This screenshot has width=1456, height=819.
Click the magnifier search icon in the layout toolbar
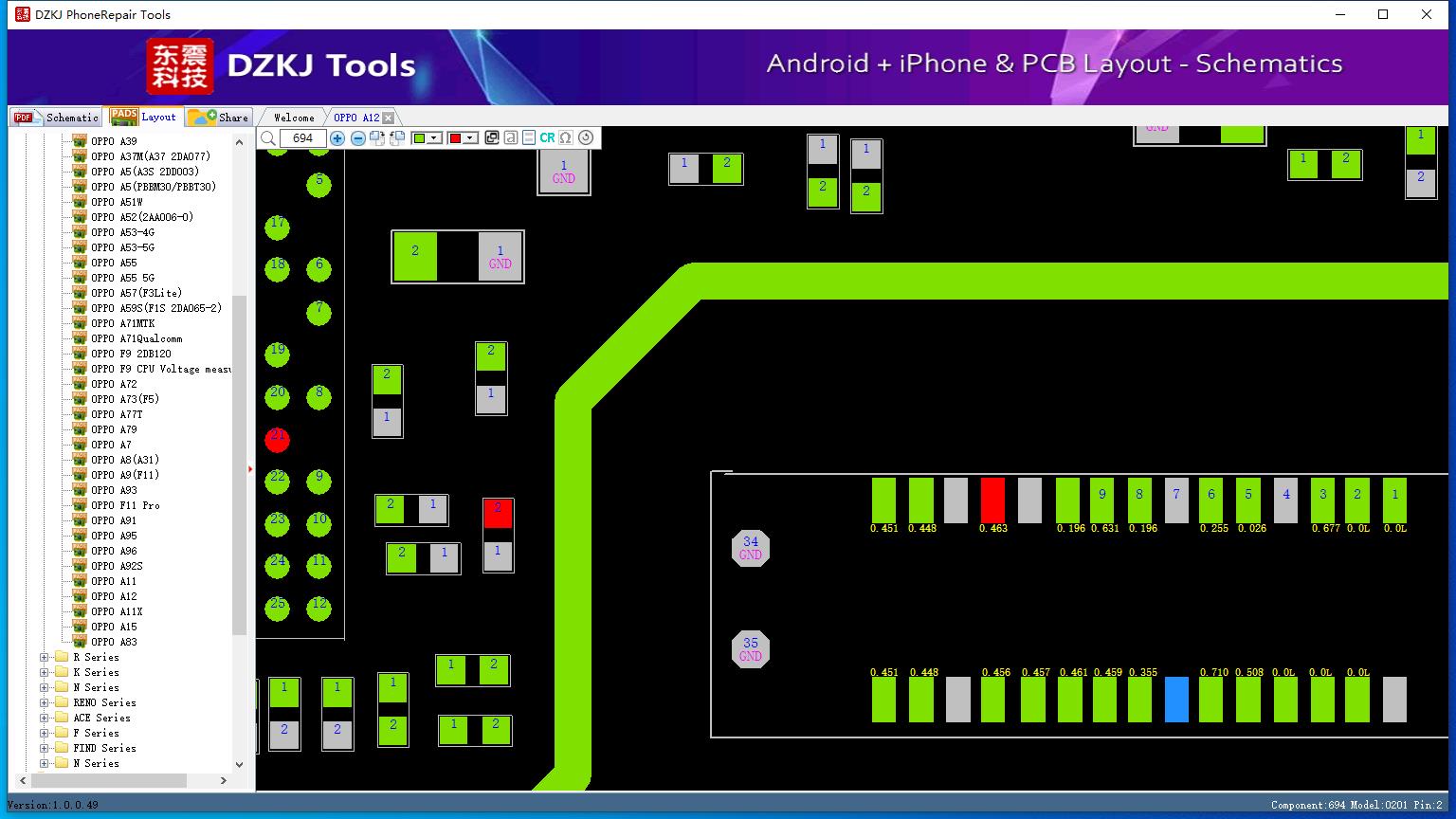tap(268, 138)
